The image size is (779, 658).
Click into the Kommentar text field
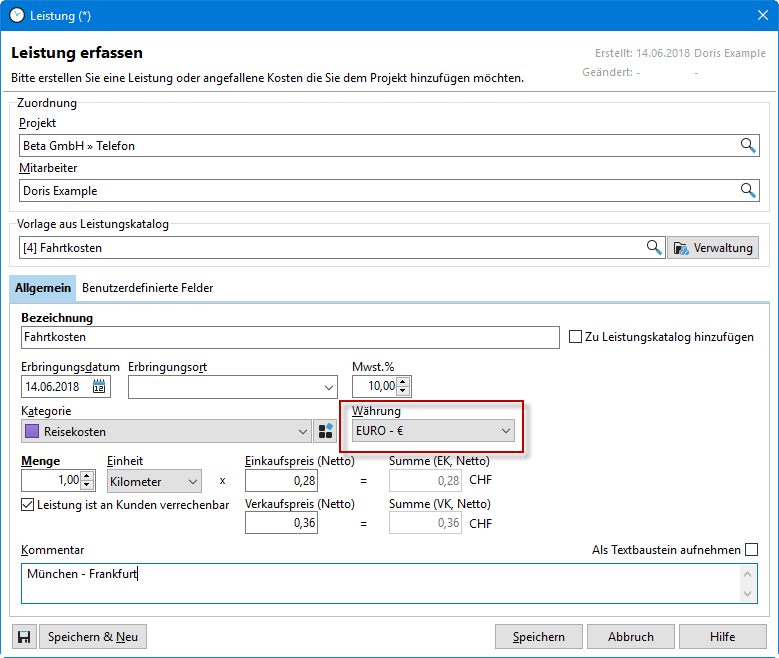coord(380,583)
